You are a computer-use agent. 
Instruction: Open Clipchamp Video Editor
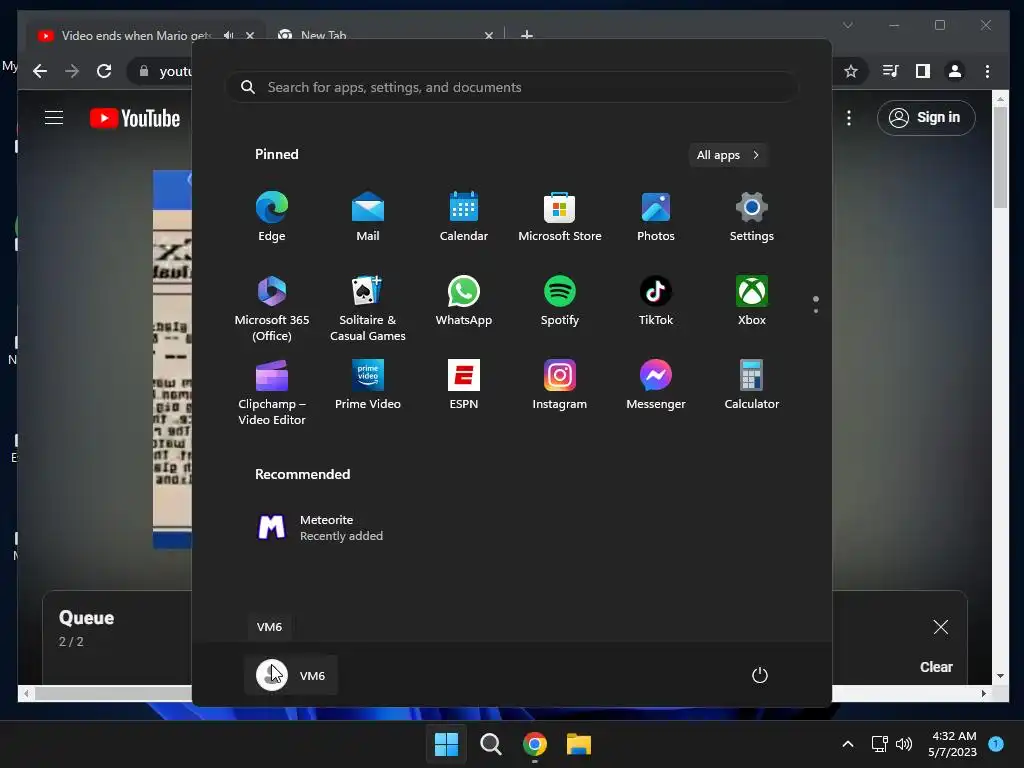(272, 392)
